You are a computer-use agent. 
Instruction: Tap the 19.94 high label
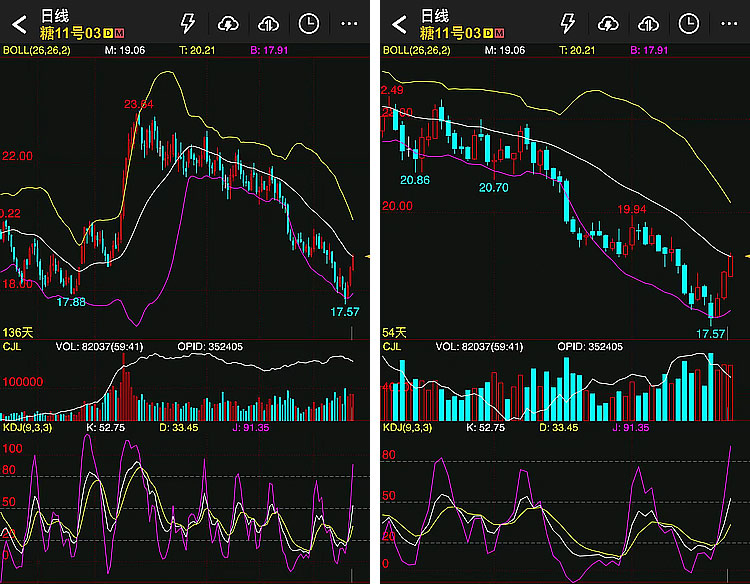[x=631, y=209]
